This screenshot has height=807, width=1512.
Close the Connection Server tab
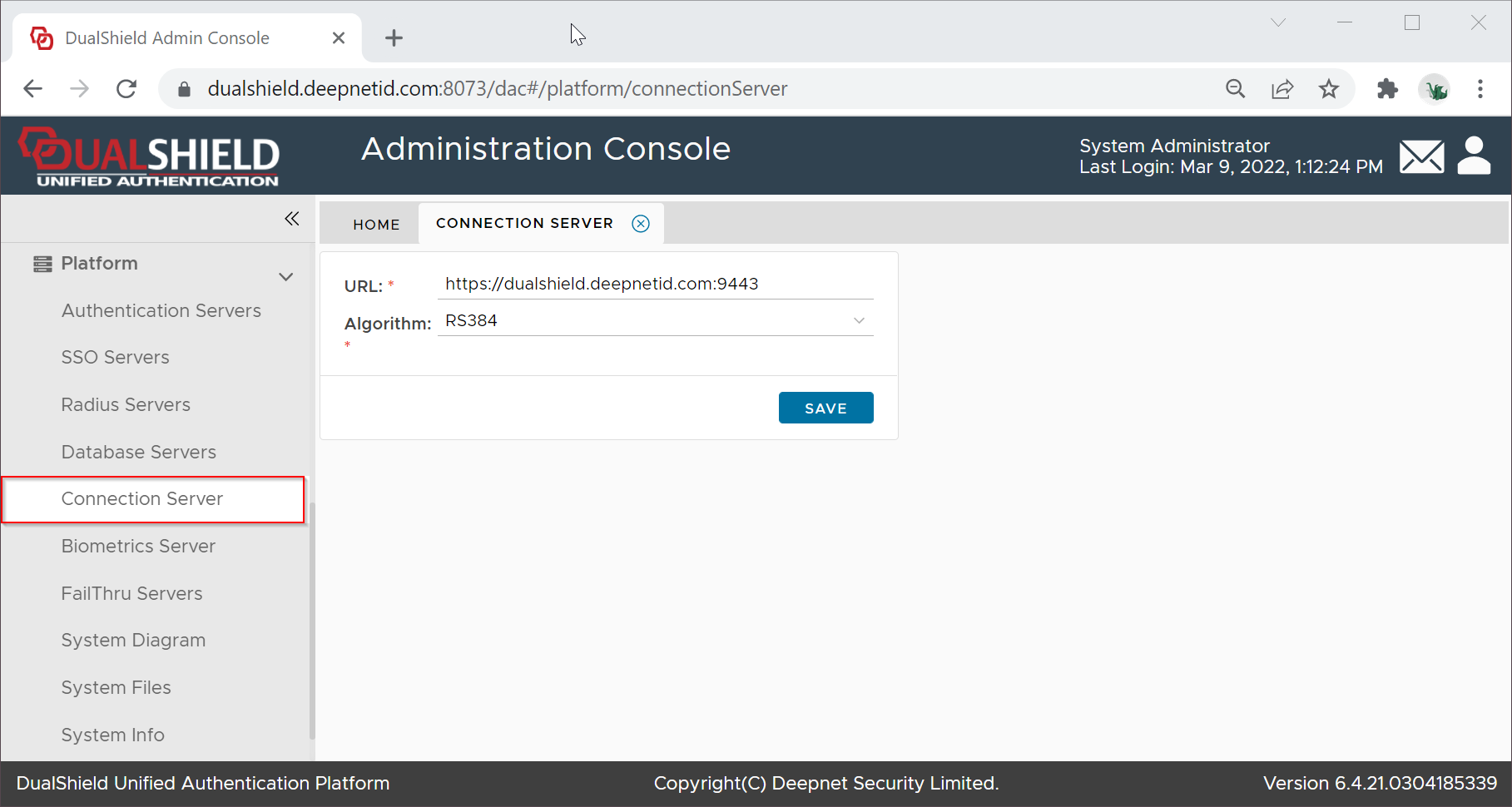point(640,224)
